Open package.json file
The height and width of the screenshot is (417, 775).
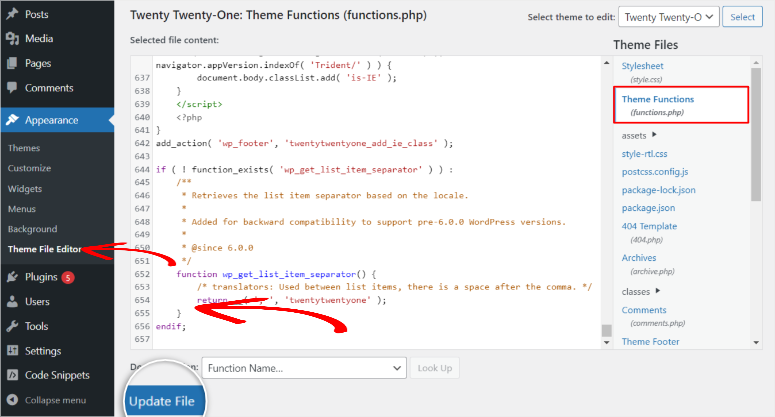(648, 208)
